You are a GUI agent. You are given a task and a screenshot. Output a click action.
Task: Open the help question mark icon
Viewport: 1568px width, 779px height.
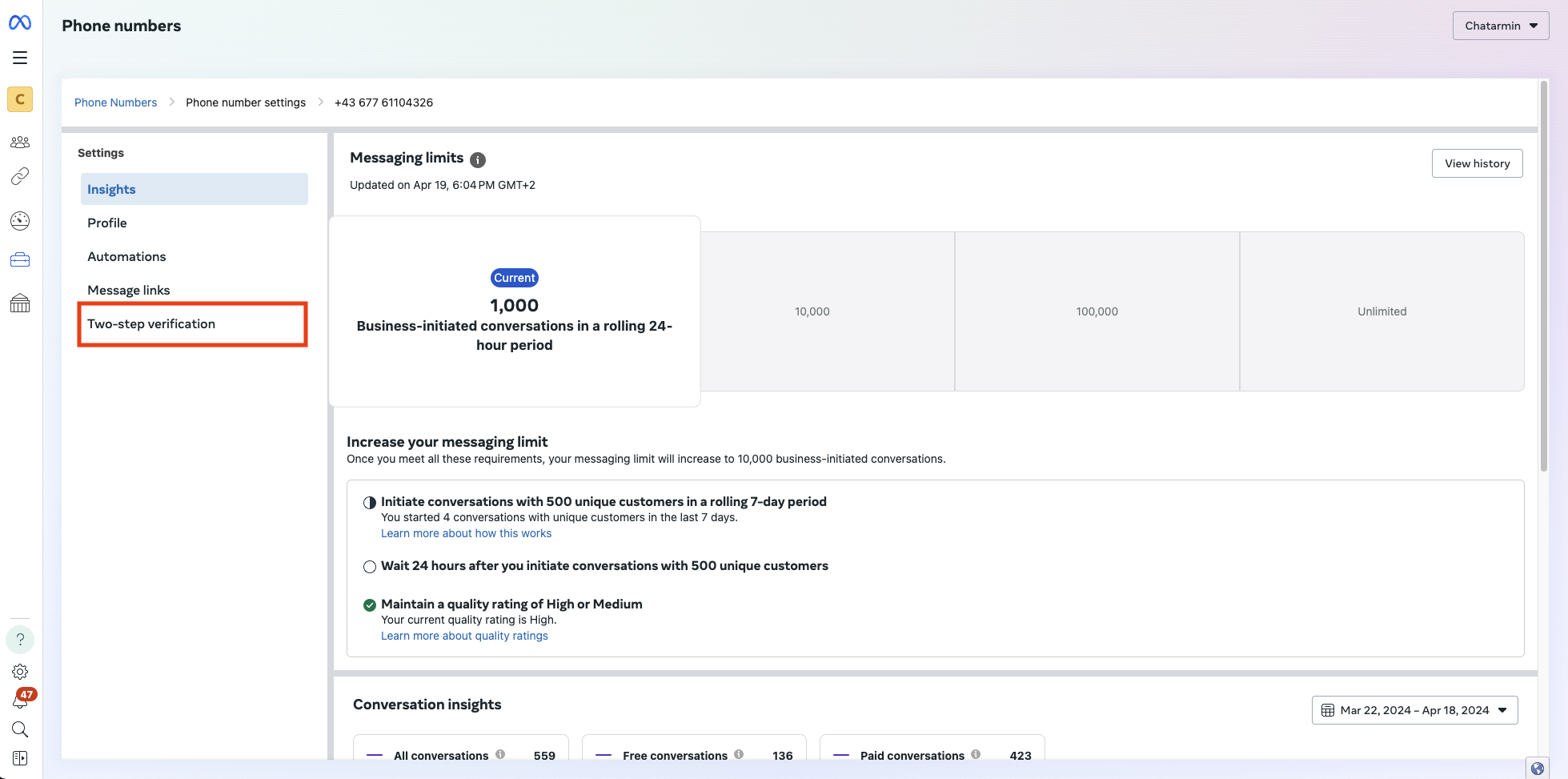(20, 639)
